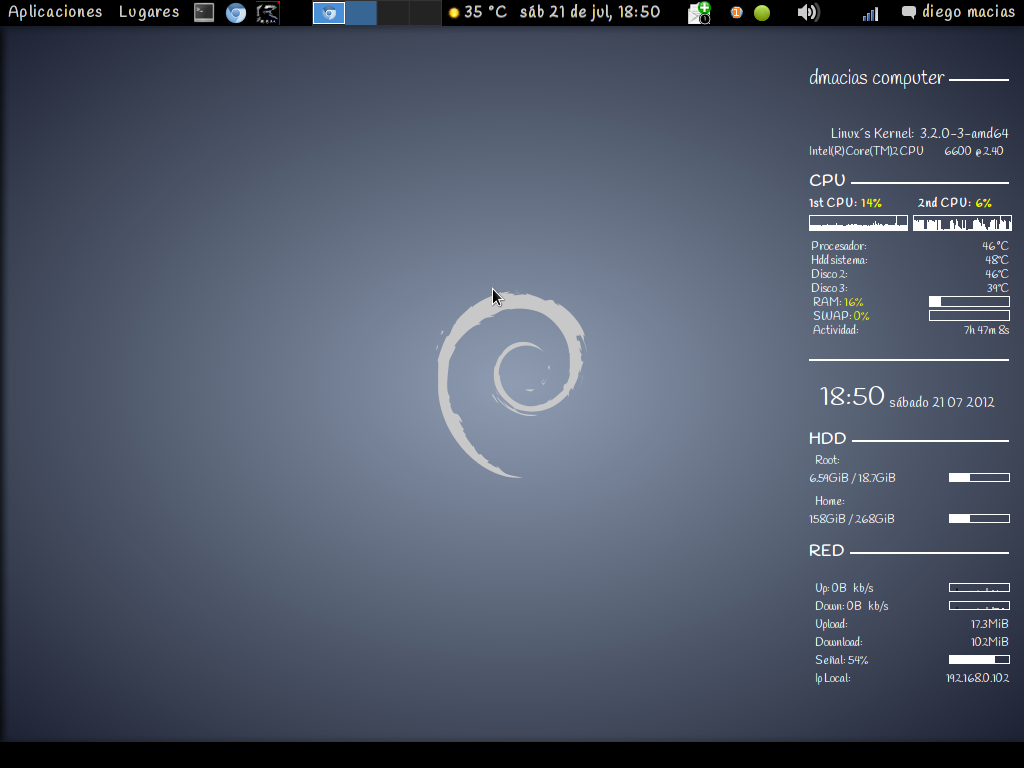Click the Down speed graph box

pyautogui.click(x=979, y=606)
